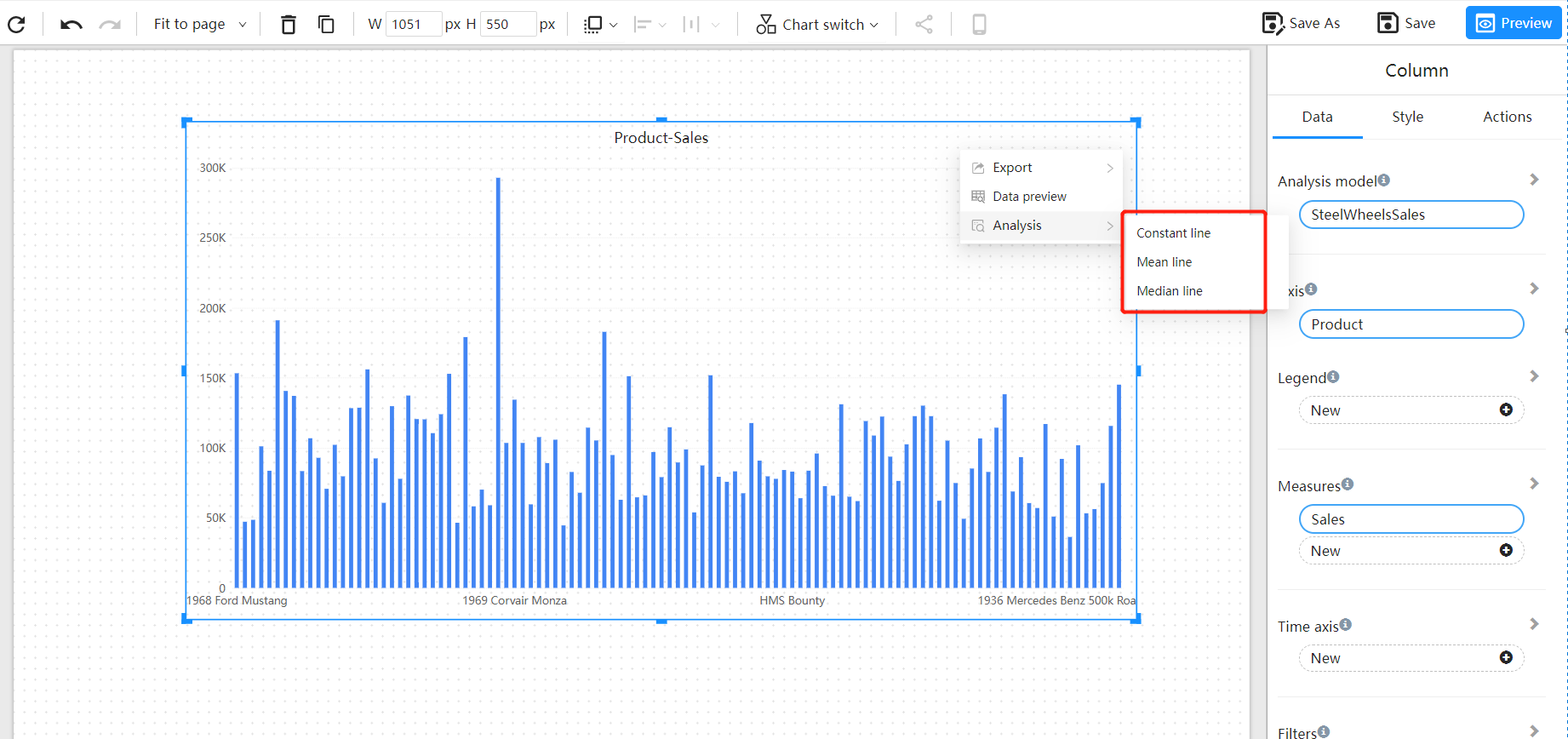Image resolution: width=1568 pixels, height=739 pixels.
Task: Toggle the mobile layout icon
Action: tap(979, 24)
